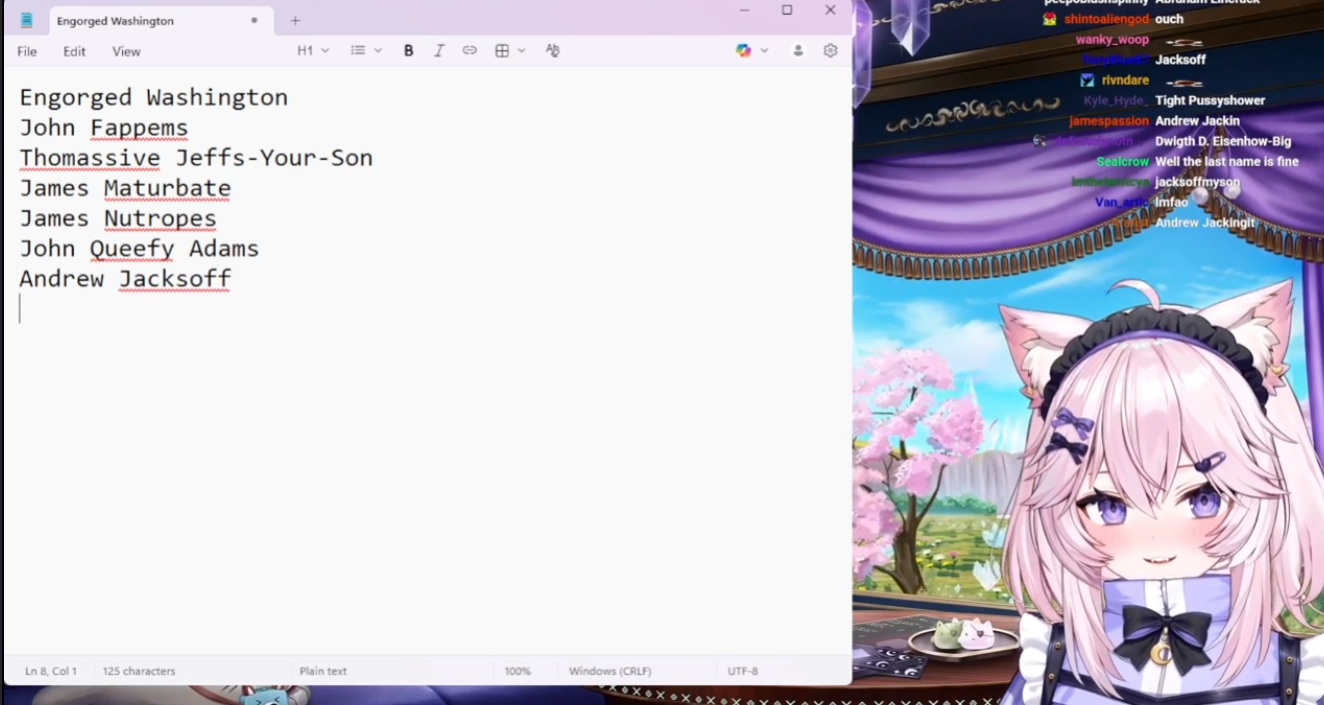Click username rivndare in stream chat

click(x=1126, y=80)
